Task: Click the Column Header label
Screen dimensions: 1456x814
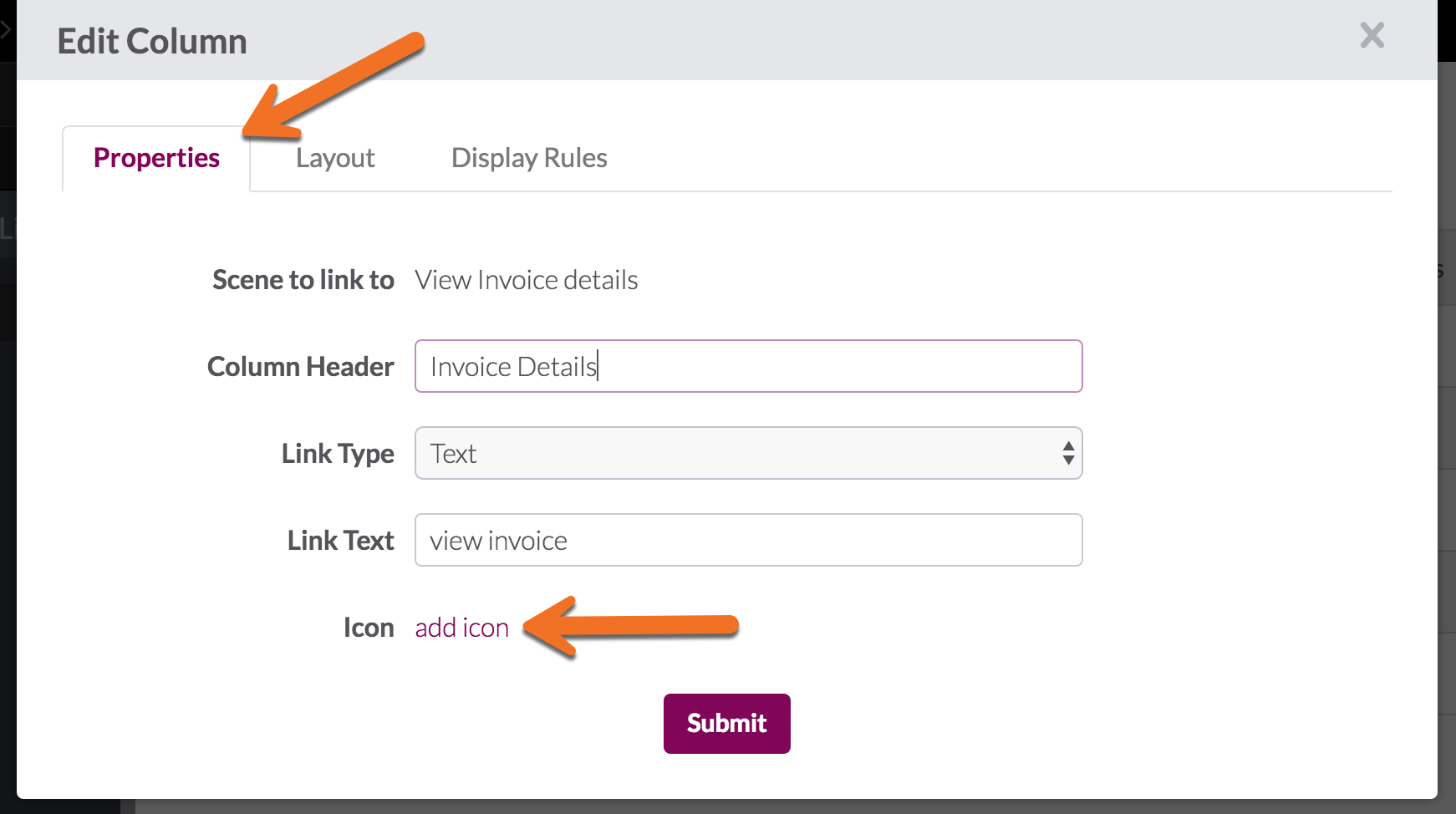Action: click(x=300, y=367)
